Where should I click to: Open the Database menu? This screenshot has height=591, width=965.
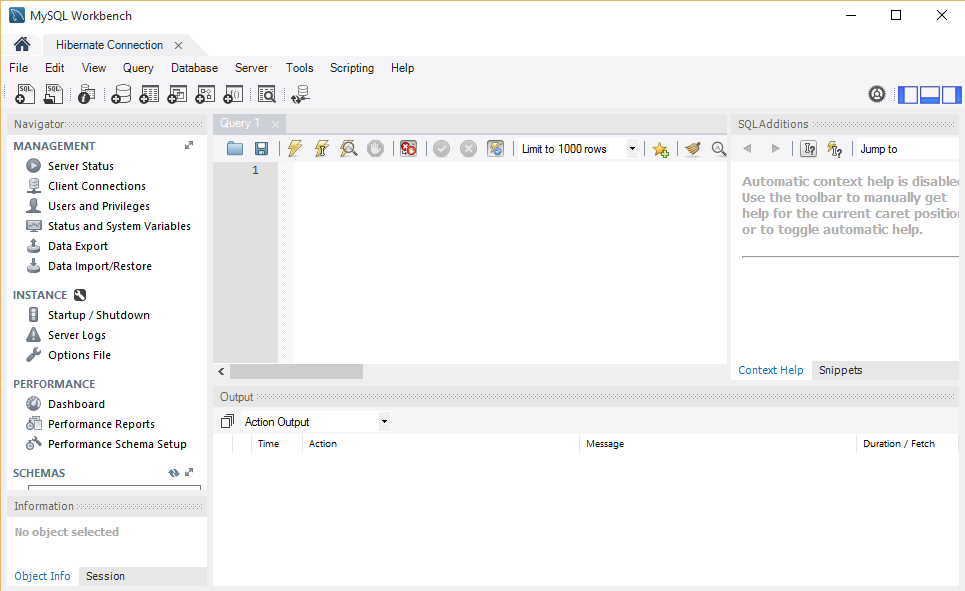193,67
